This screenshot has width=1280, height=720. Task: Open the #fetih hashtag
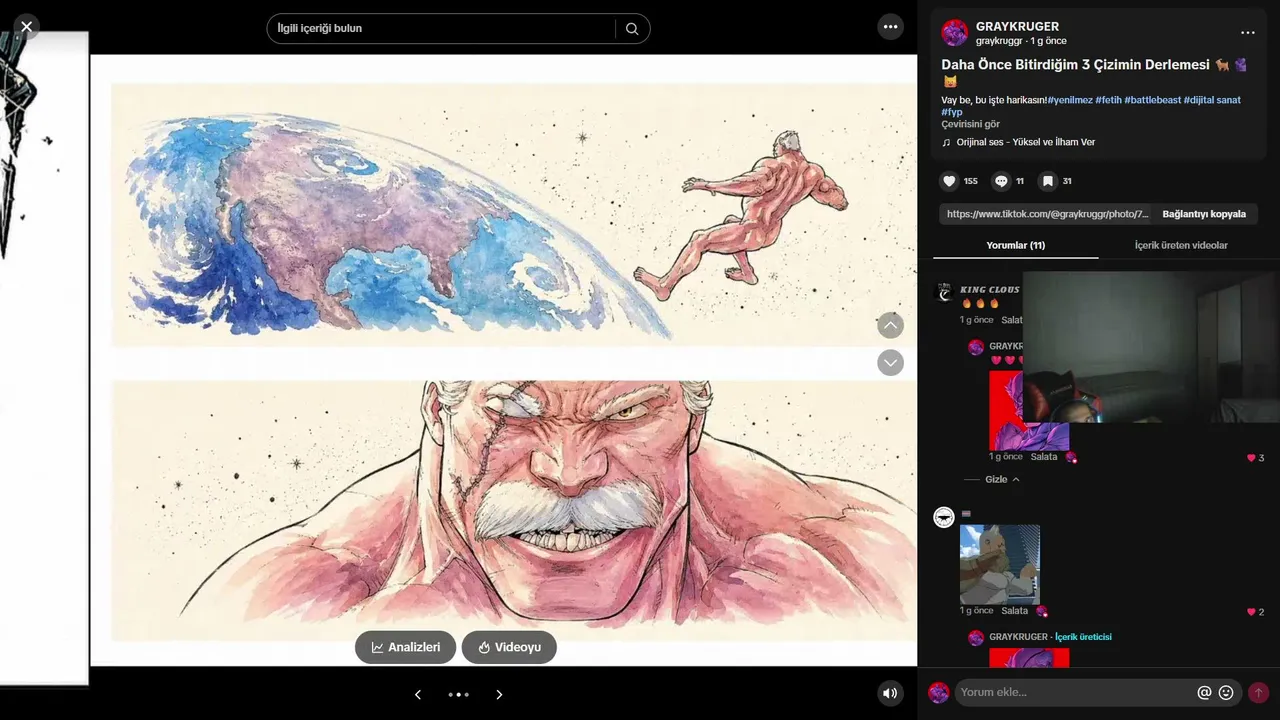coord(1108,100)
